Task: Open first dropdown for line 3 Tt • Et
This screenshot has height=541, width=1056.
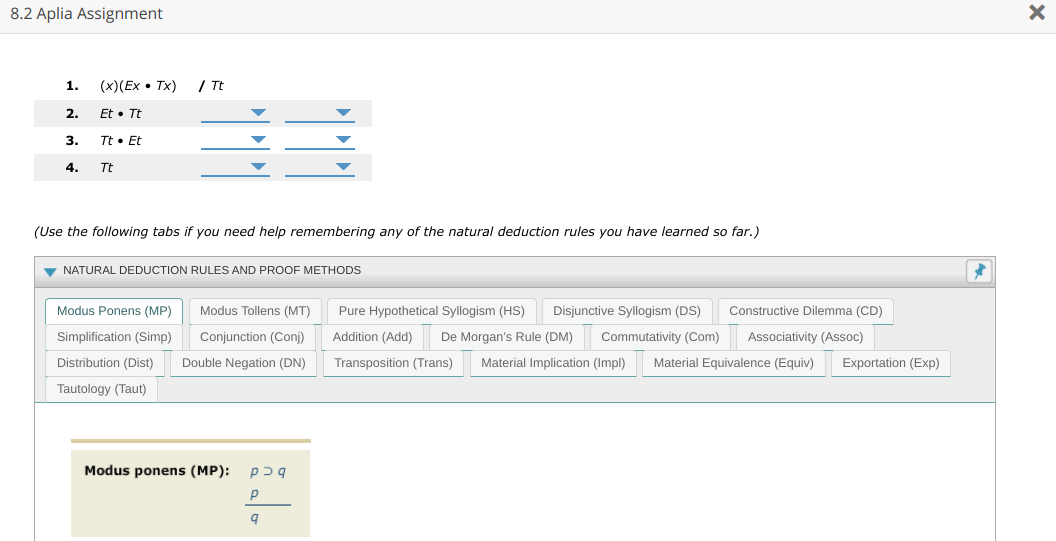Action: [235, 140]
